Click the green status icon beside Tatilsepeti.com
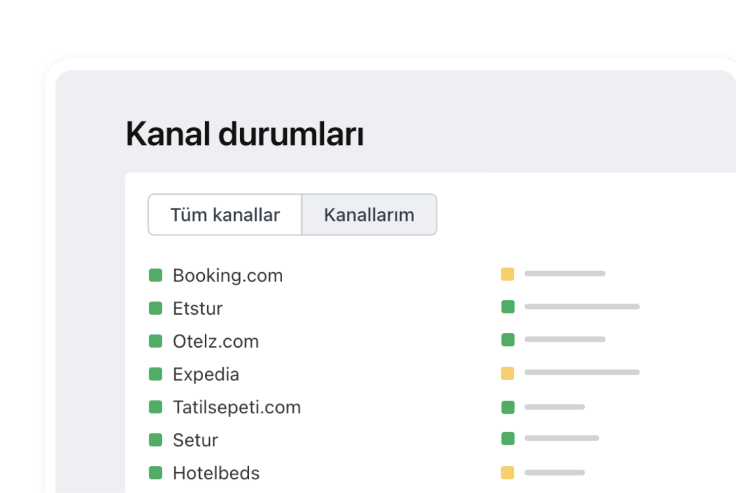The height and width of the screenshot is (493, 736). (155, 407)
